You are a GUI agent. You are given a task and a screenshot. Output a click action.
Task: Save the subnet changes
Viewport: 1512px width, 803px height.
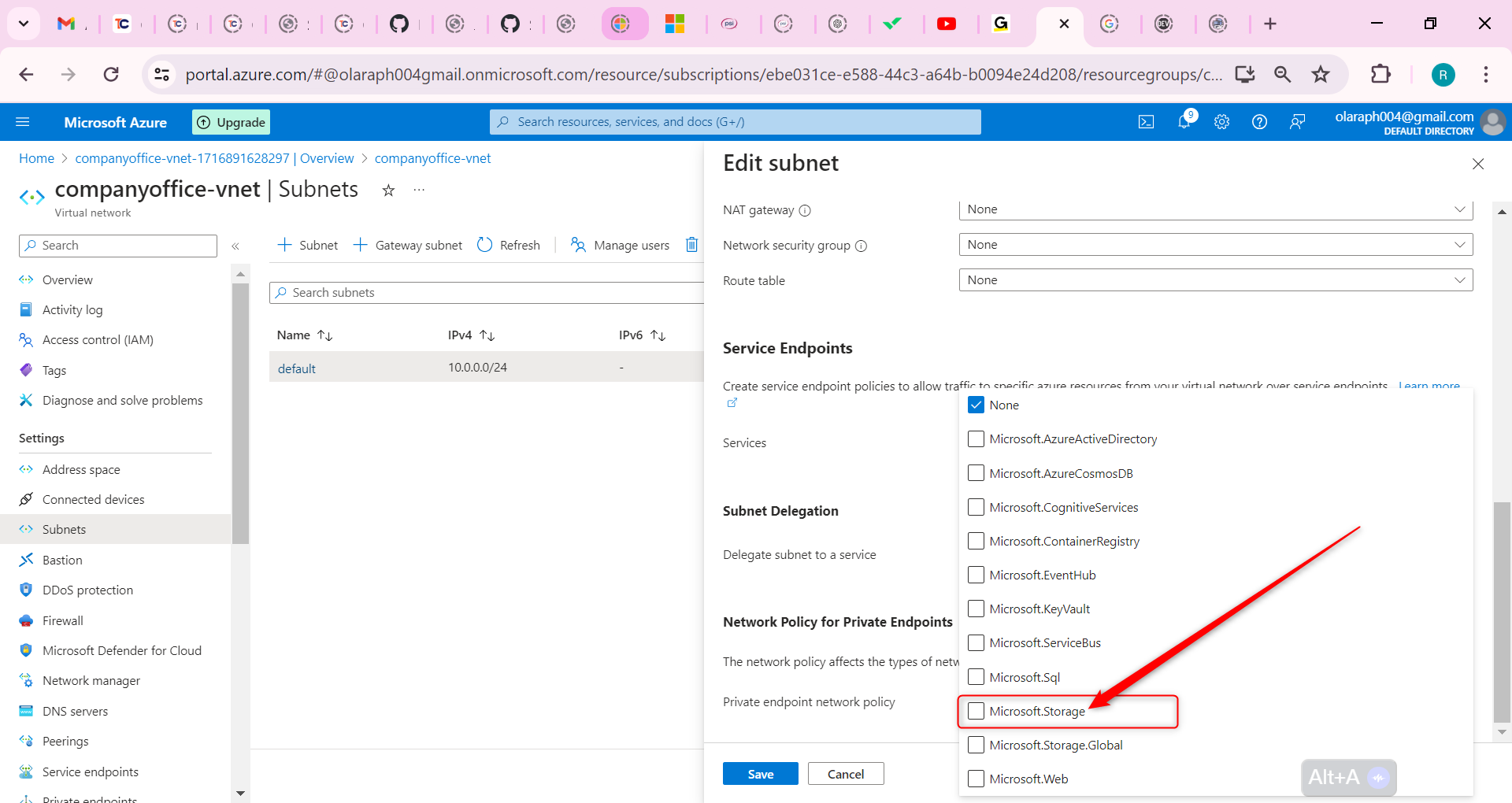760,774
